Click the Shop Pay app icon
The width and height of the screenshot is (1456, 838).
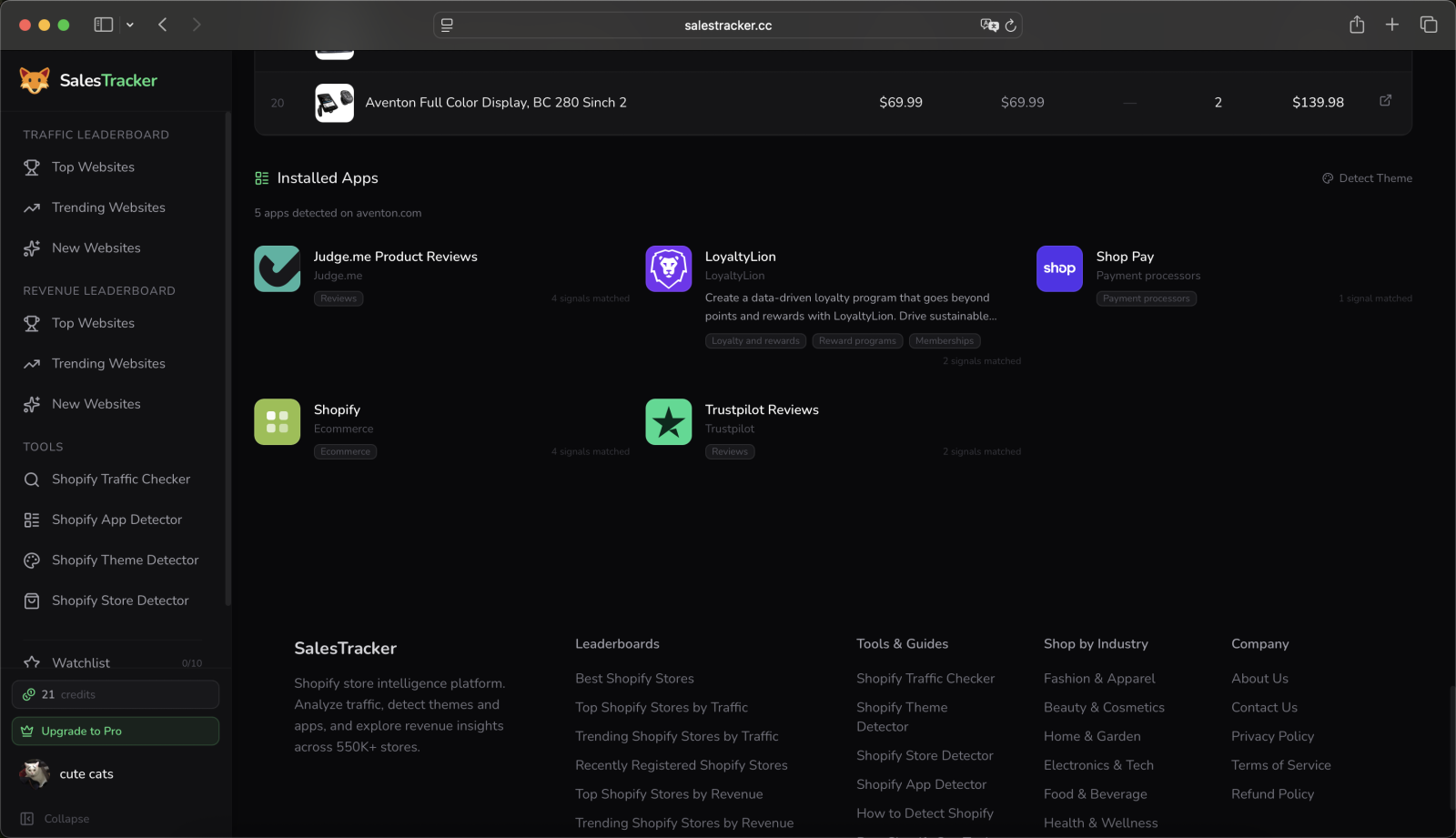point(1059,268)
